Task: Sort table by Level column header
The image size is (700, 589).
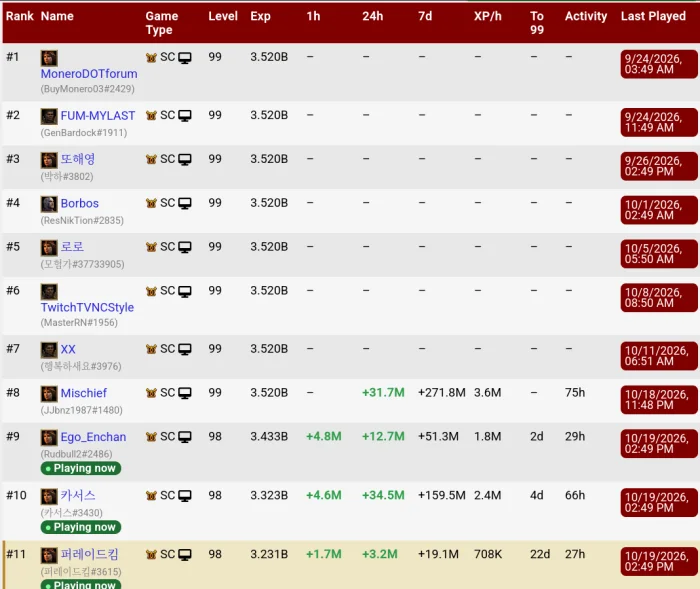Action: pyautogui.click(x=223, y=17)
